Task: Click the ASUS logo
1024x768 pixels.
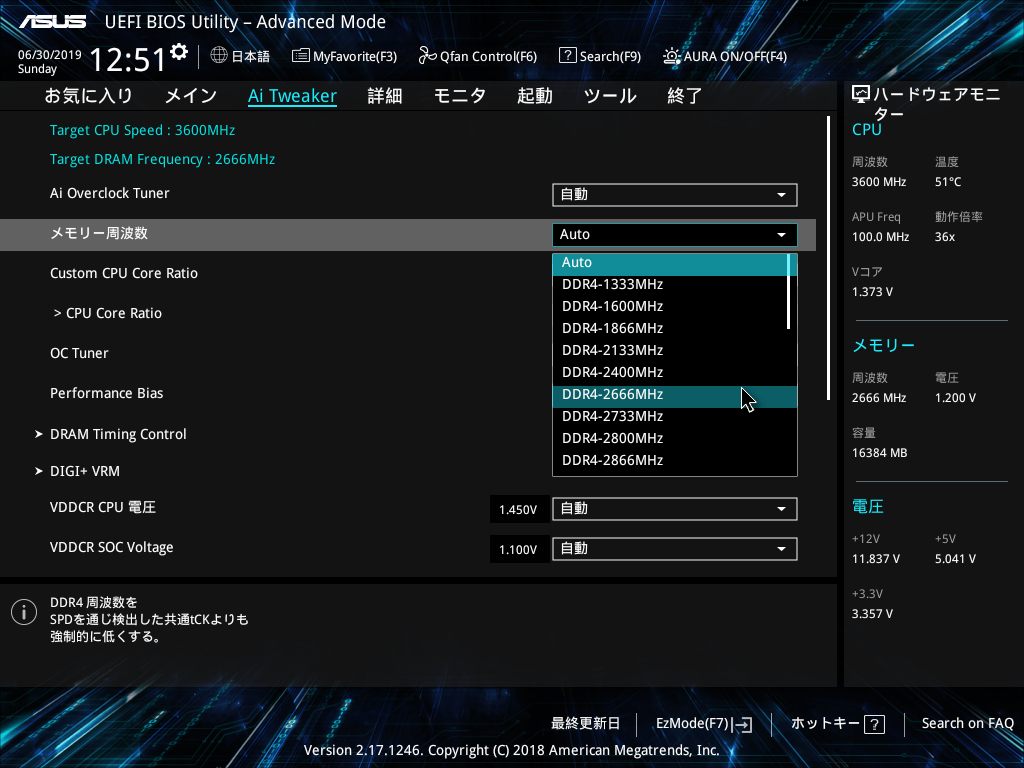Action: 53,22
